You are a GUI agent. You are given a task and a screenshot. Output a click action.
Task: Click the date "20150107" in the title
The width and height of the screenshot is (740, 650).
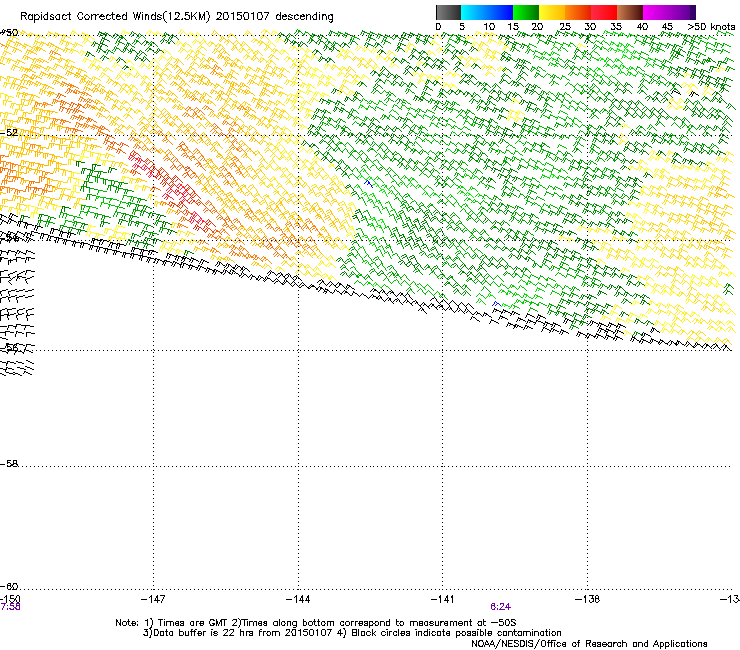(x=243, y=16)
